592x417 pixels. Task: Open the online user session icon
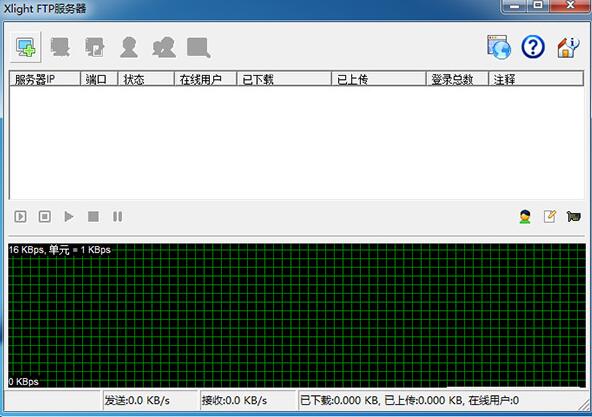[525, 217]
